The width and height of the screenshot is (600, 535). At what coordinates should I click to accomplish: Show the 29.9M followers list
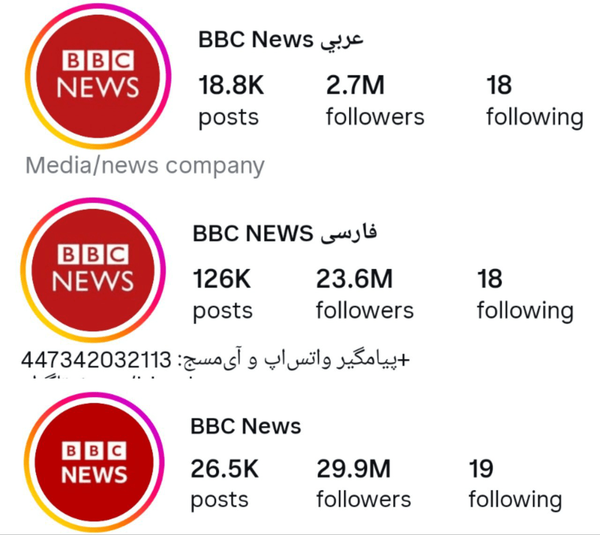[364, 482]
